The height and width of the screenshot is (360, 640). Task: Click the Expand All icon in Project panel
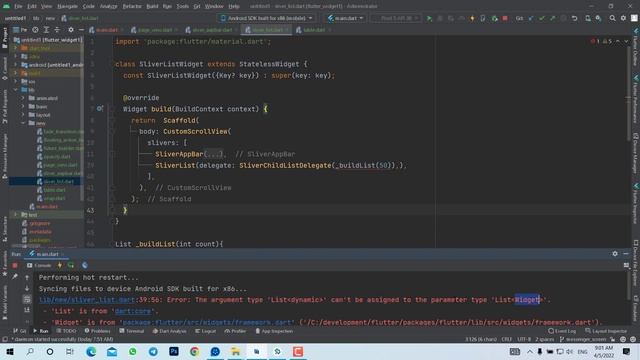[46, 30]
